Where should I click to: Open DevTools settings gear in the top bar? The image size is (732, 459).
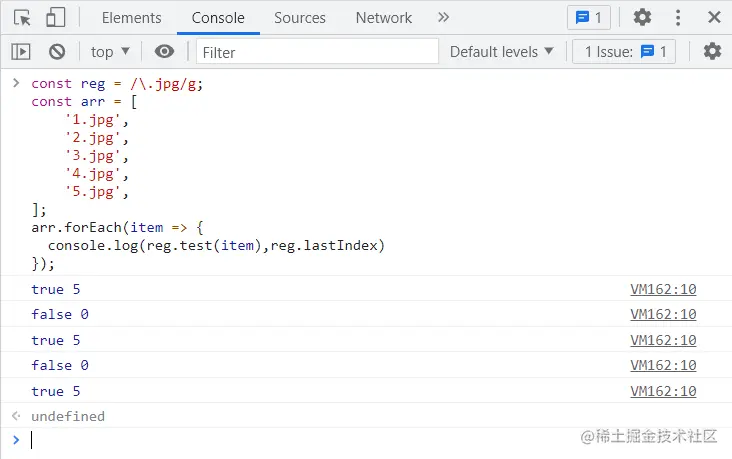(642, 18)
